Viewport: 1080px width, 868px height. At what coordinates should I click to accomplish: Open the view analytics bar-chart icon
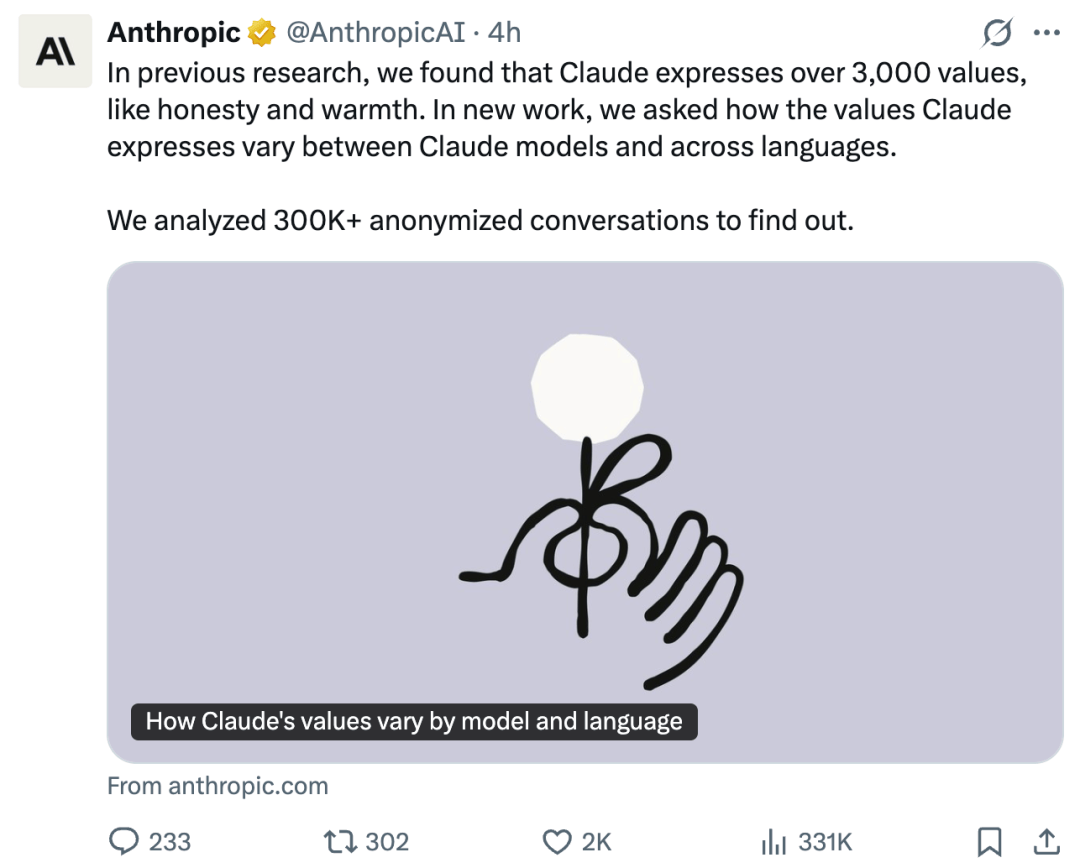click(x=773, y=842)
